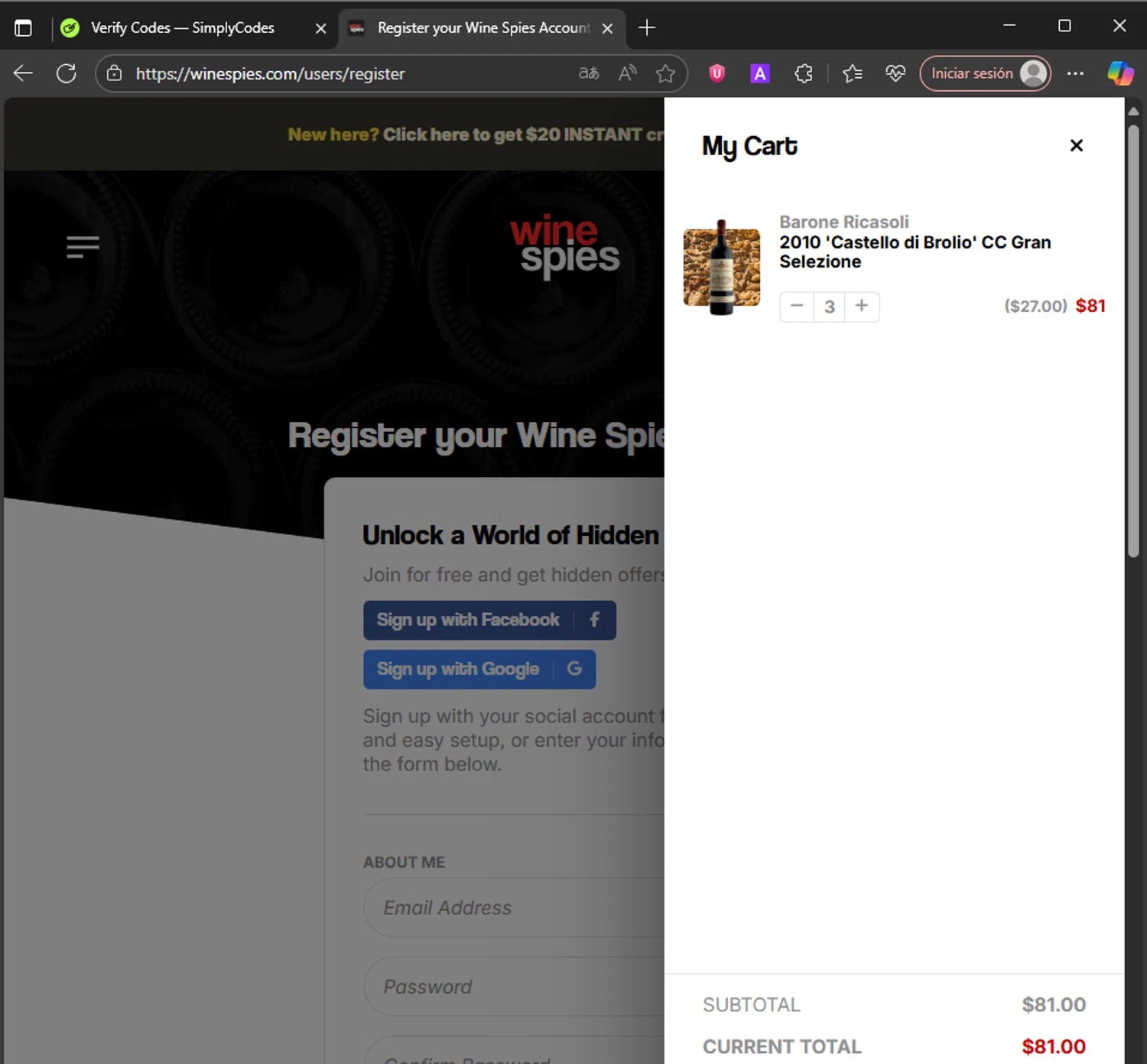Open the red shield extension
This screenshot has height=1064, width=1147.
716,73
